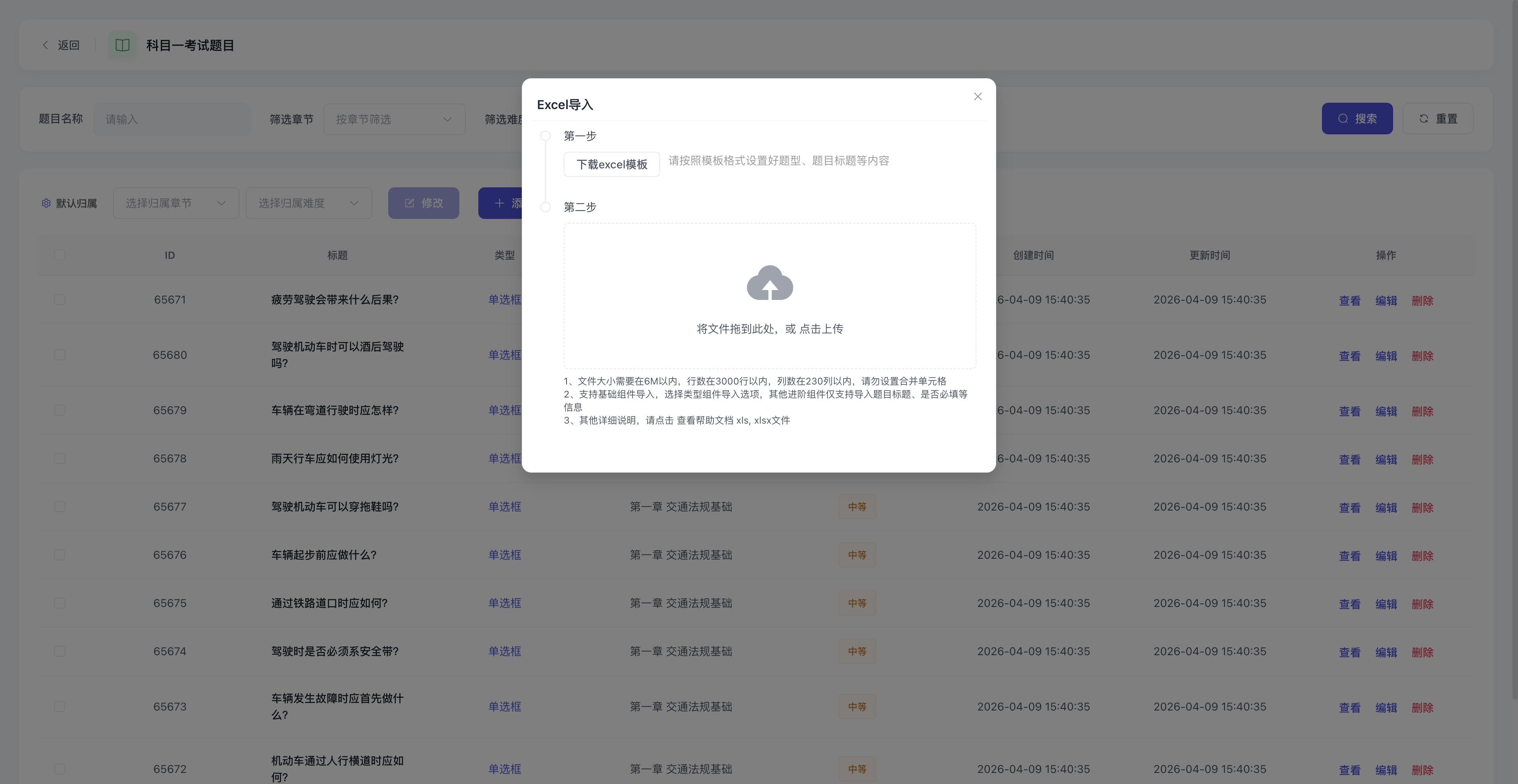The height and width of the screenshot is (784, 1518).
Task: Click the 第二步 step circle
Action: [x=546, y=207]
